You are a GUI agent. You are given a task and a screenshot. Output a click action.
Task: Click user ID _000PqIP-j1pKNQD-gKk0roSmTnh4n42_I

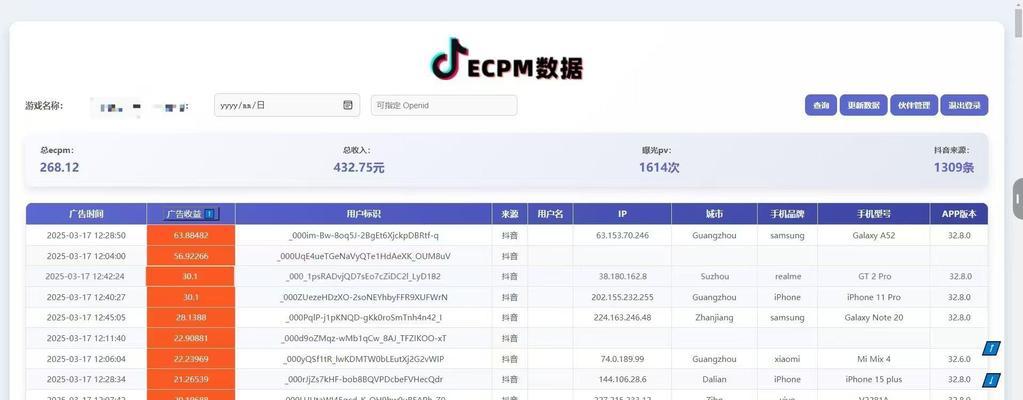363,318
